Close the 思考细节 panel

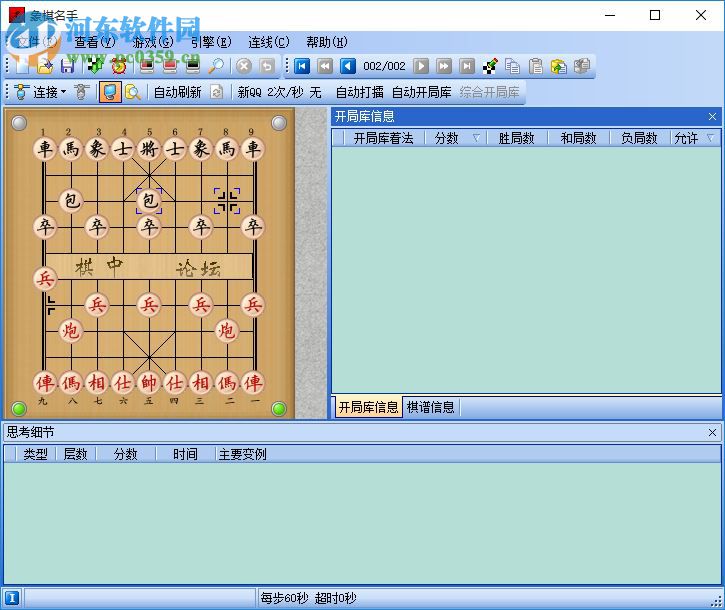(x=712, y=432)
